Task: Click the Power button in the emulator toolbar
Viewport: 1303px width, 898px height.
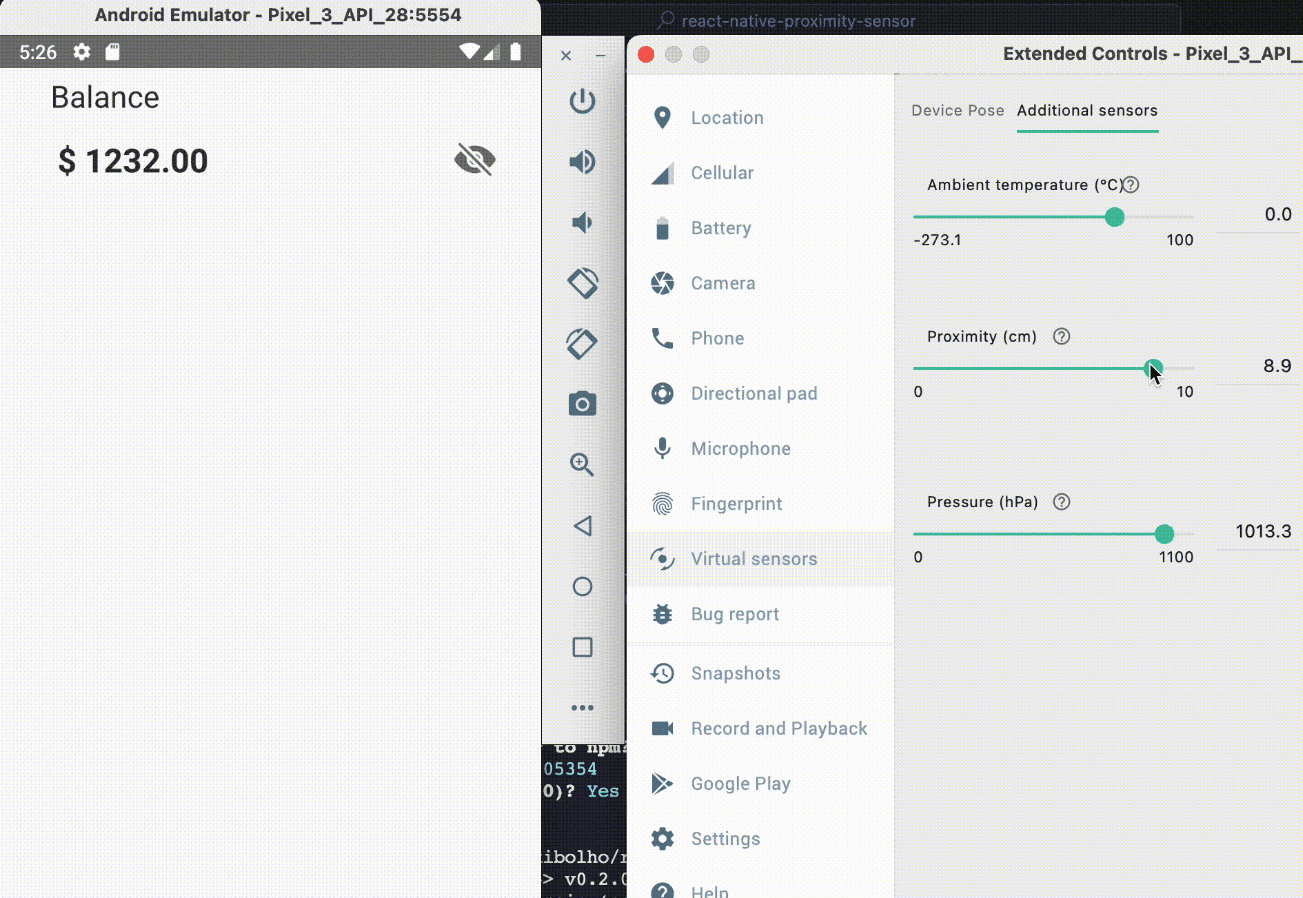Action: pyautogui.click(x=582, y=101)
